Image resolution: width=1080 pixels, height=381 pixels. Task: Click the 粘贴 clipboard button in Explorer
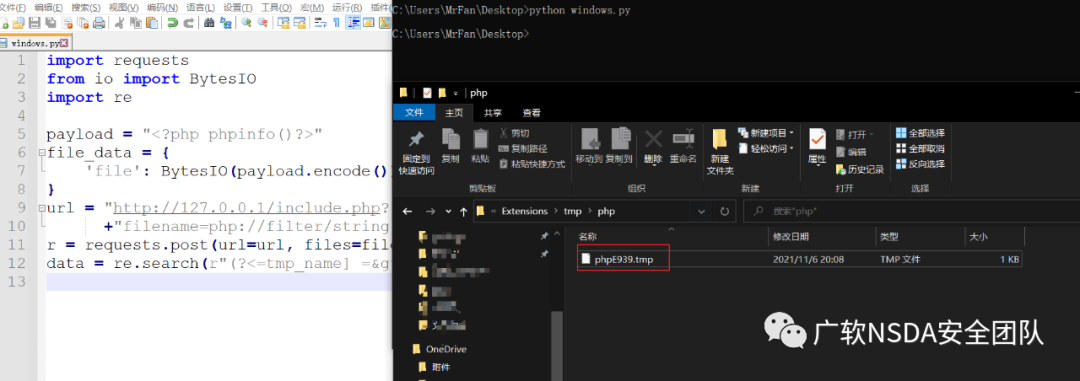[x=480, y=146]
